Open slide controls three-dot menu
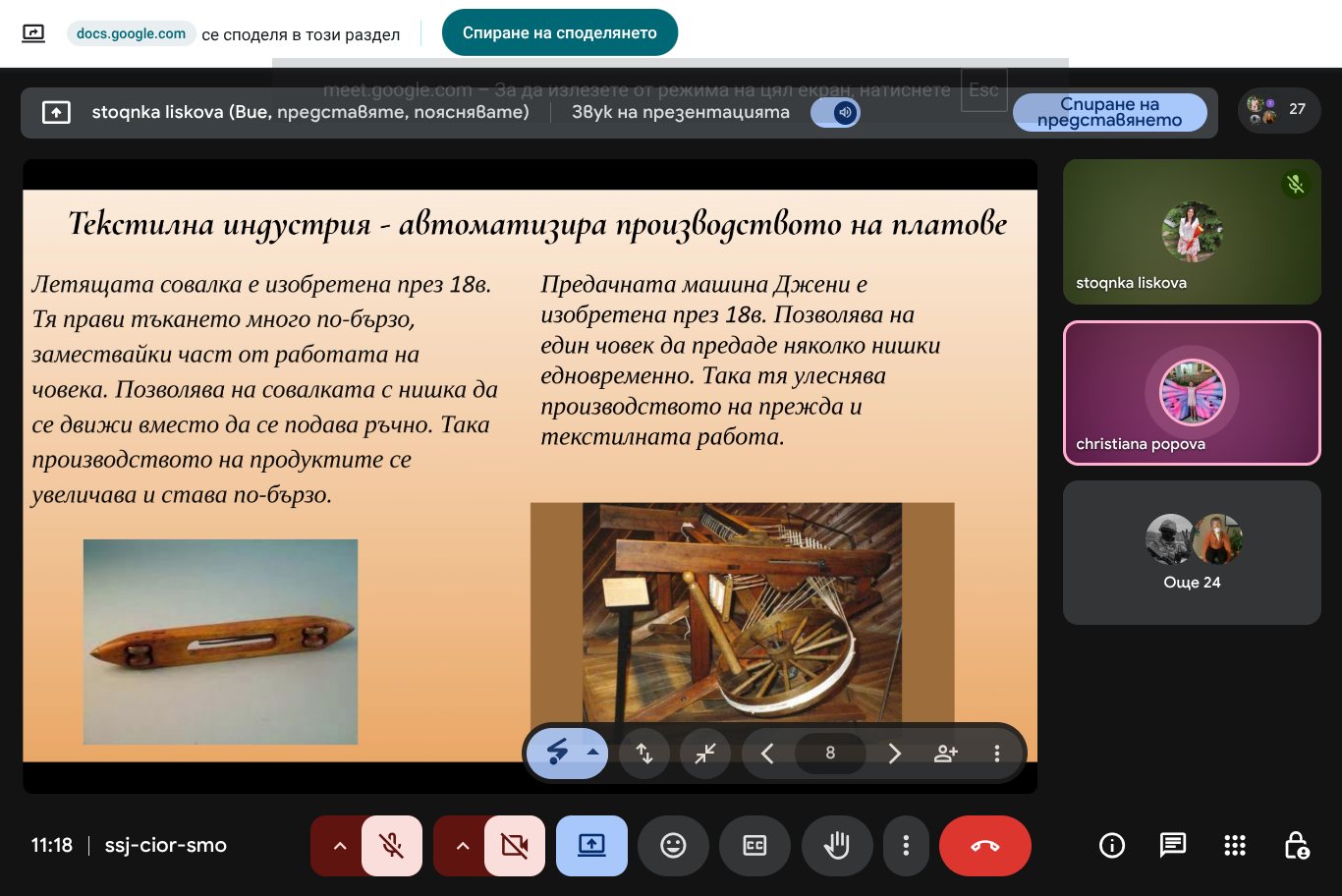This screenshot has width=1342, height=896. (996, 754)
